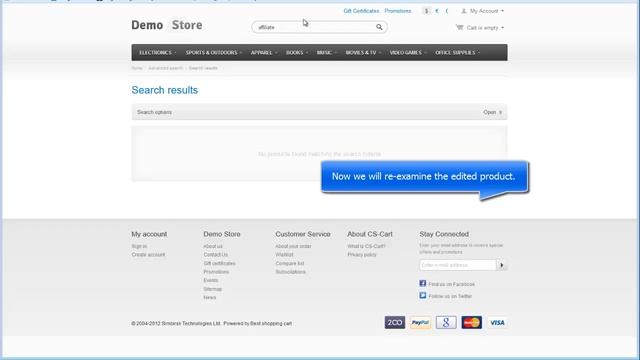The width and height of the screenshot is (640, 360).
Task: Click the Find us on Facebook link
Action: coord(451,284)
